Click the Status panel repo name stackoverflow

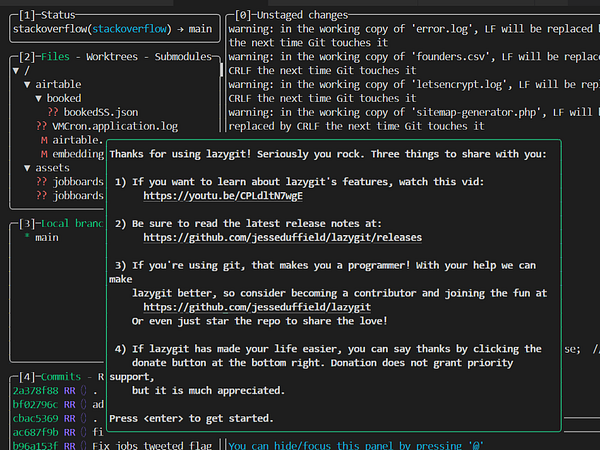pos(50,29)
